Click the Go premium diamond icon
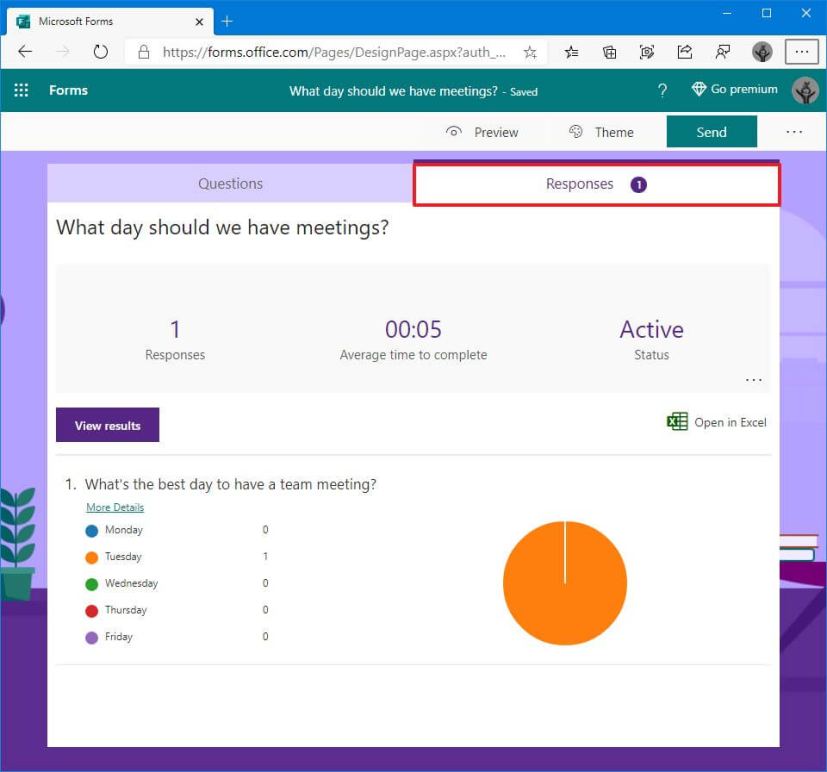827x772 pixels. coord(699,89)
